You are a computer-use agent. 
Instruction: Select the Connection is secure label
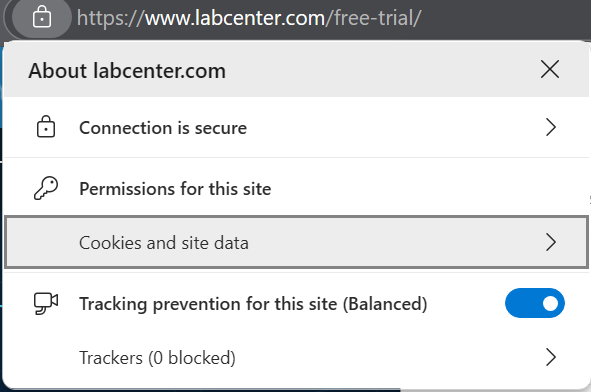coord(163,128)
